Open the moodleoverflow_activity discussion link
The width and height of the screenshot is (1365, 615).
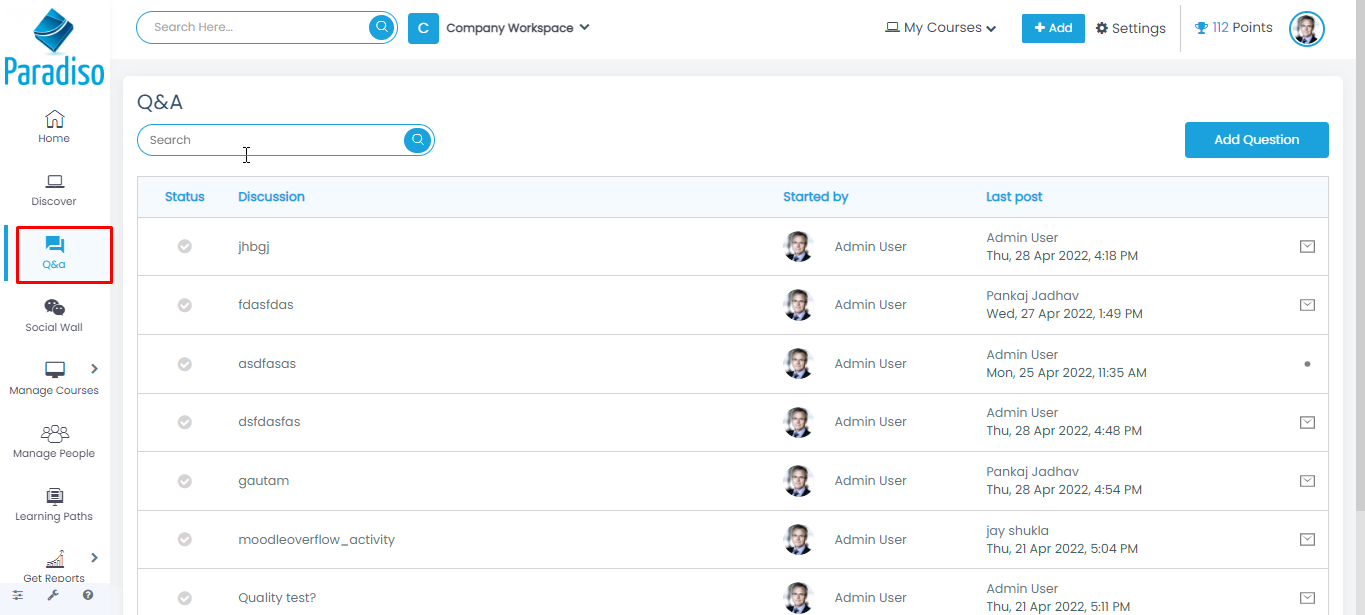pos(316,540)
